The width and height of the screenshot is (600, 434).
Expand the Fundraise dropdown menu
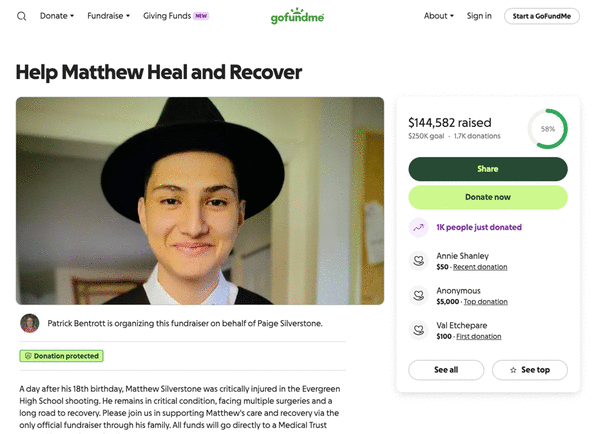click(x=109, y=16)
